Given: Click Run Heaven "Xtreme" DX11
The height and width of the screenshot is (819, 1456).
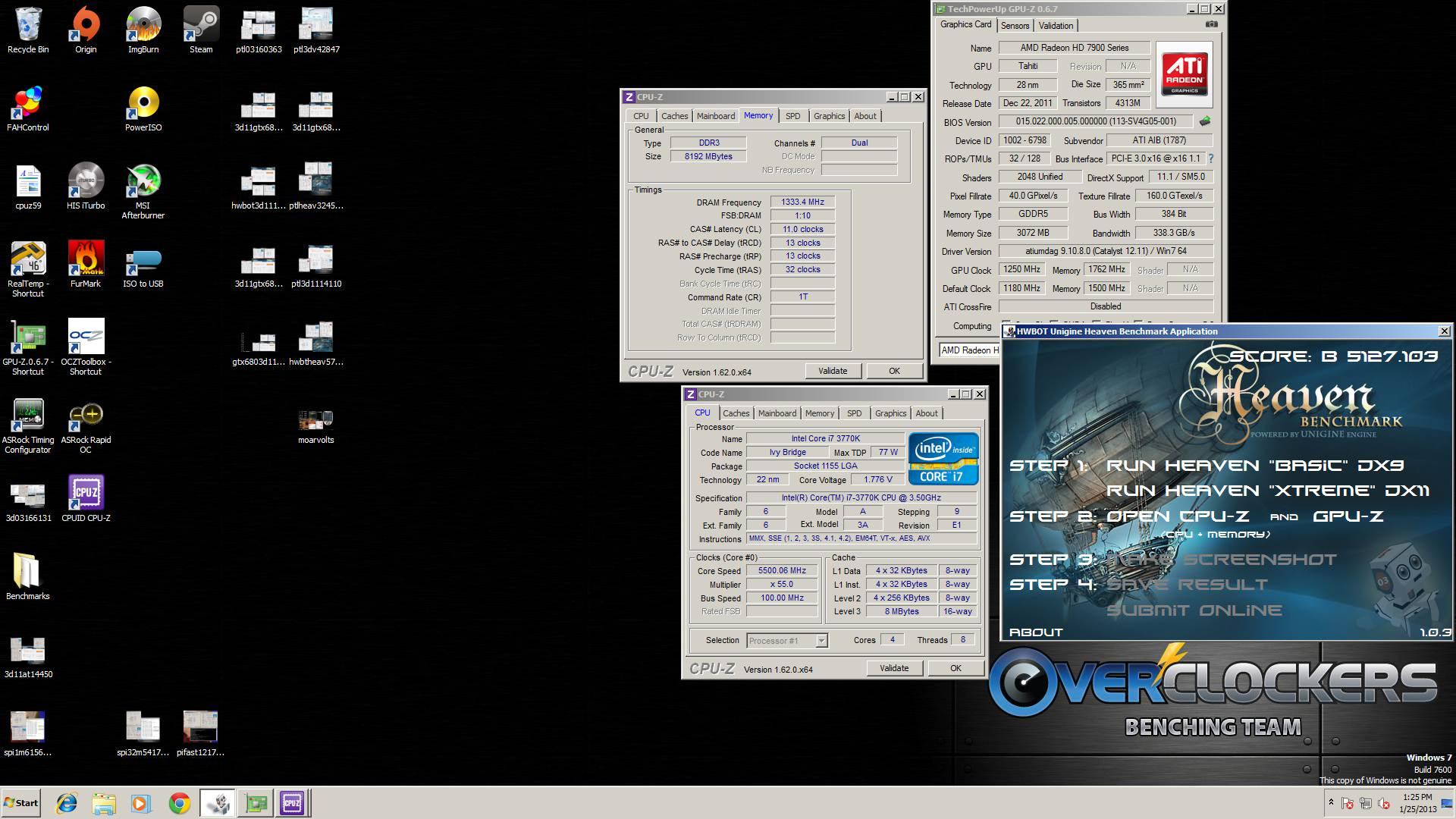Looking at the screenshot, I should tap(1268, 491).
